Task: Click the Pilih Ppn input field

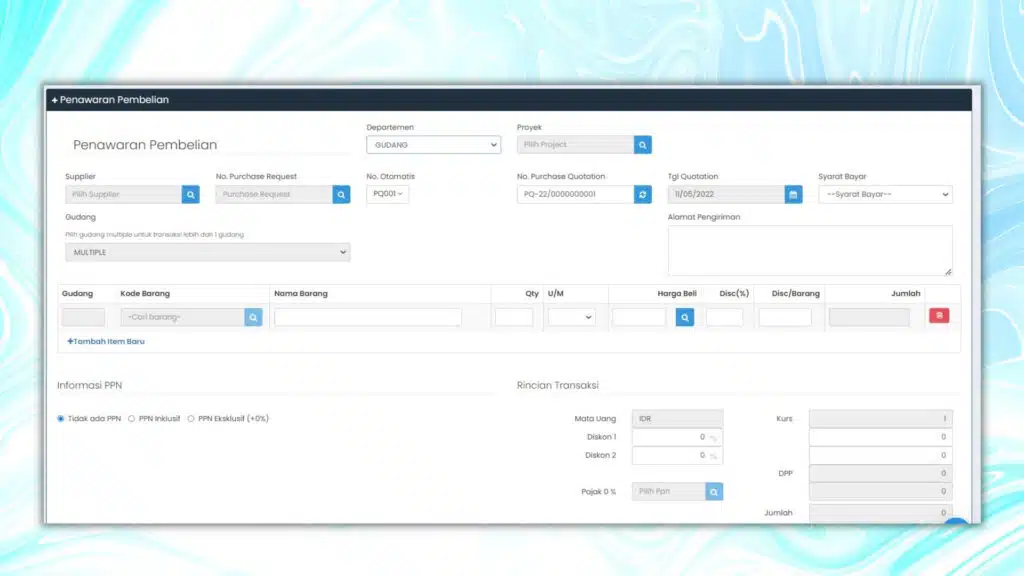Action: [669, 492]
